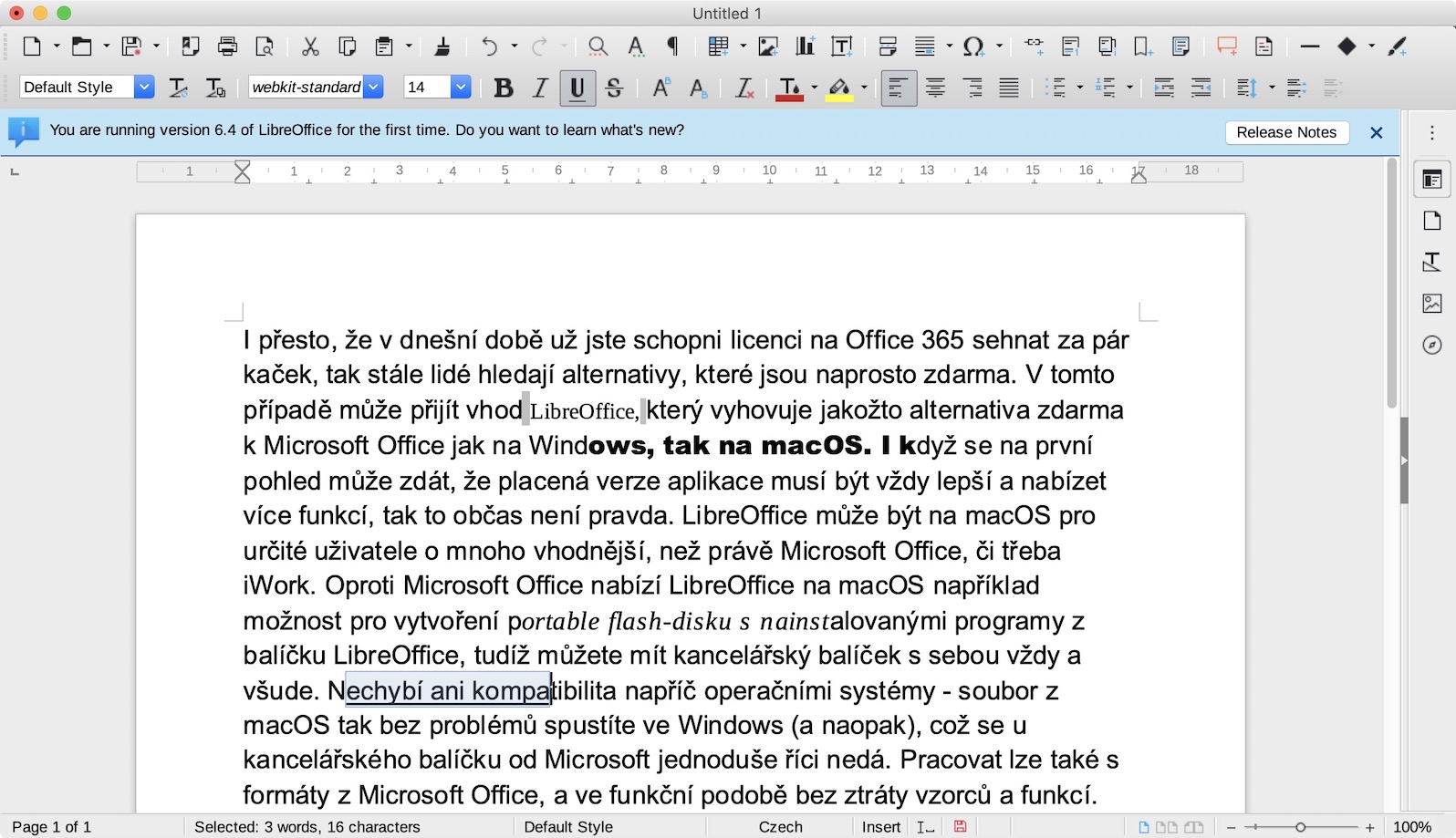Toggle Italic formatting

click(x=540, y=88)
